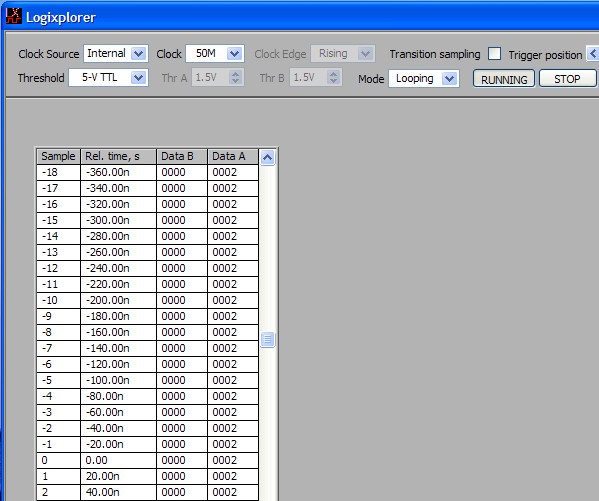599x501 pixels.
Task: Click Data B value in sample -10 row
Action: pyautogui.click(x=182, y=300)
